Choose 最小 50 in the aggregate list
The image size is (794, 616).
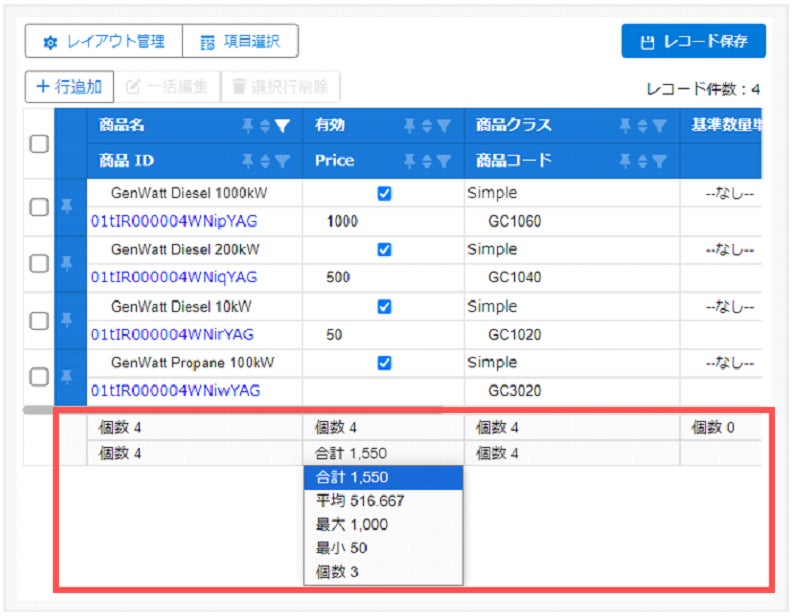point(383,548)
